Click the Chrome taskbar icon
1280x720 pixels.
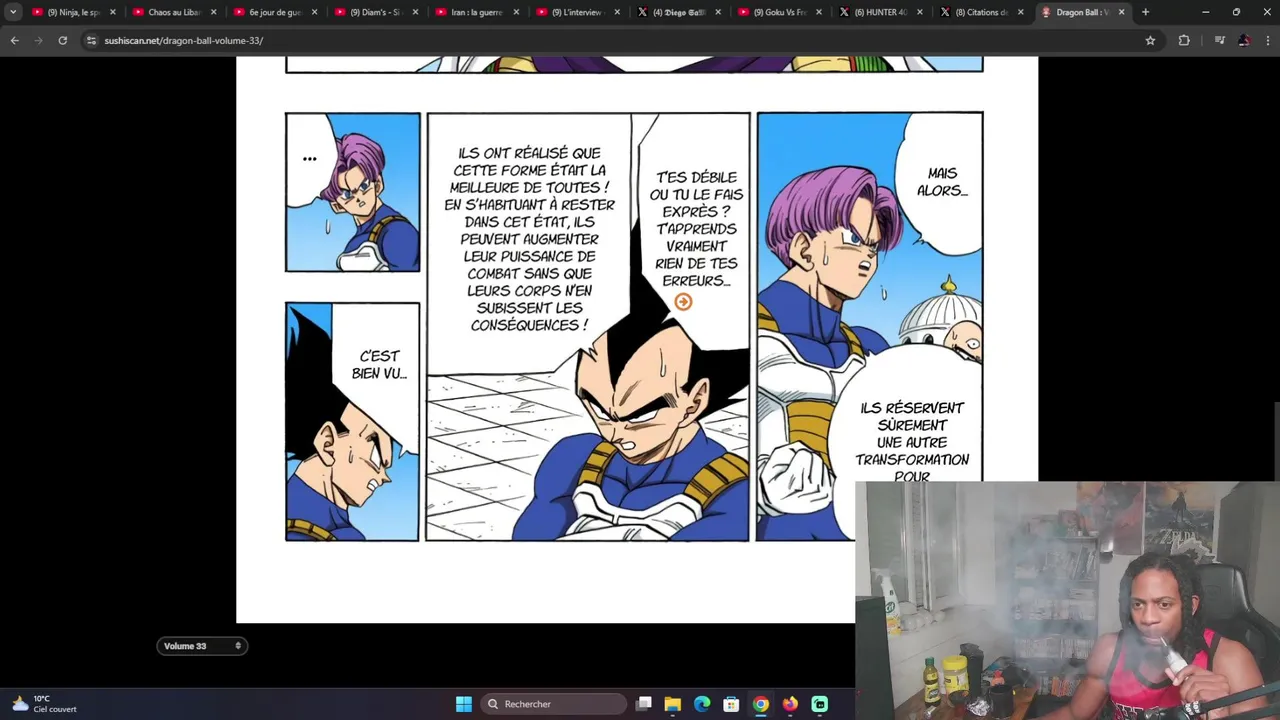coord(761,704)
